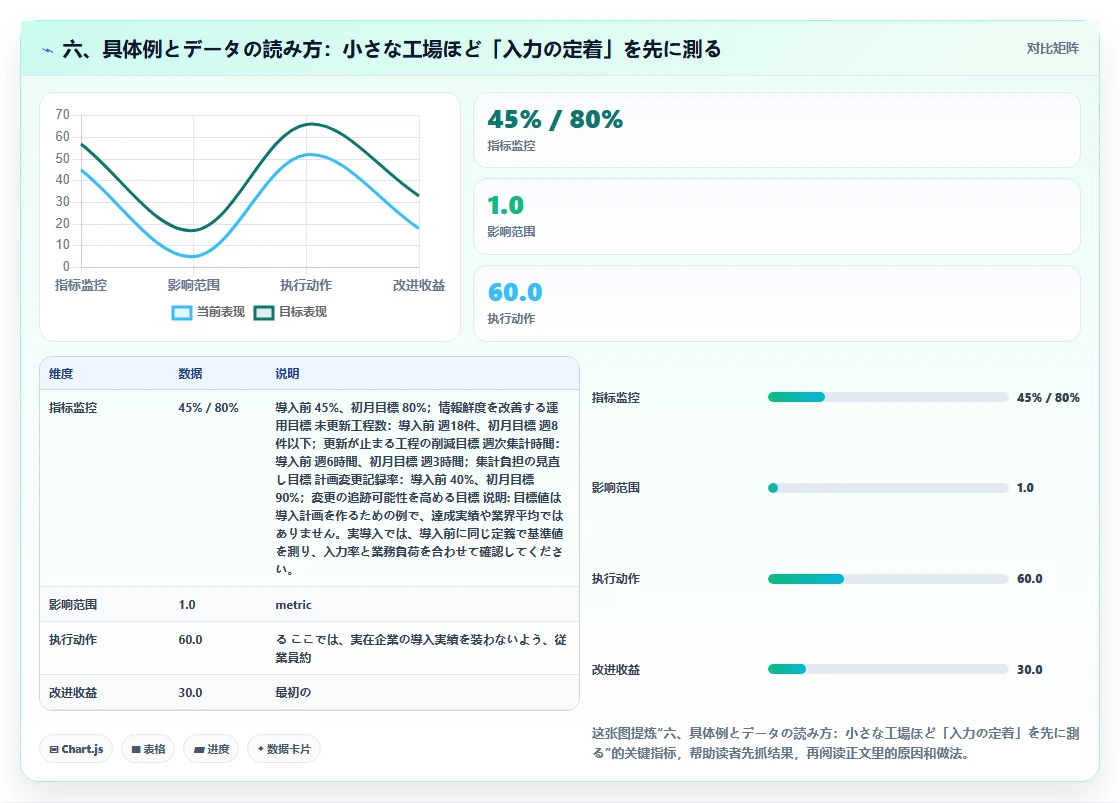Click the 对比矩阵 label in header
The width and height of the screenshot is (1120, 803).
1052,49
